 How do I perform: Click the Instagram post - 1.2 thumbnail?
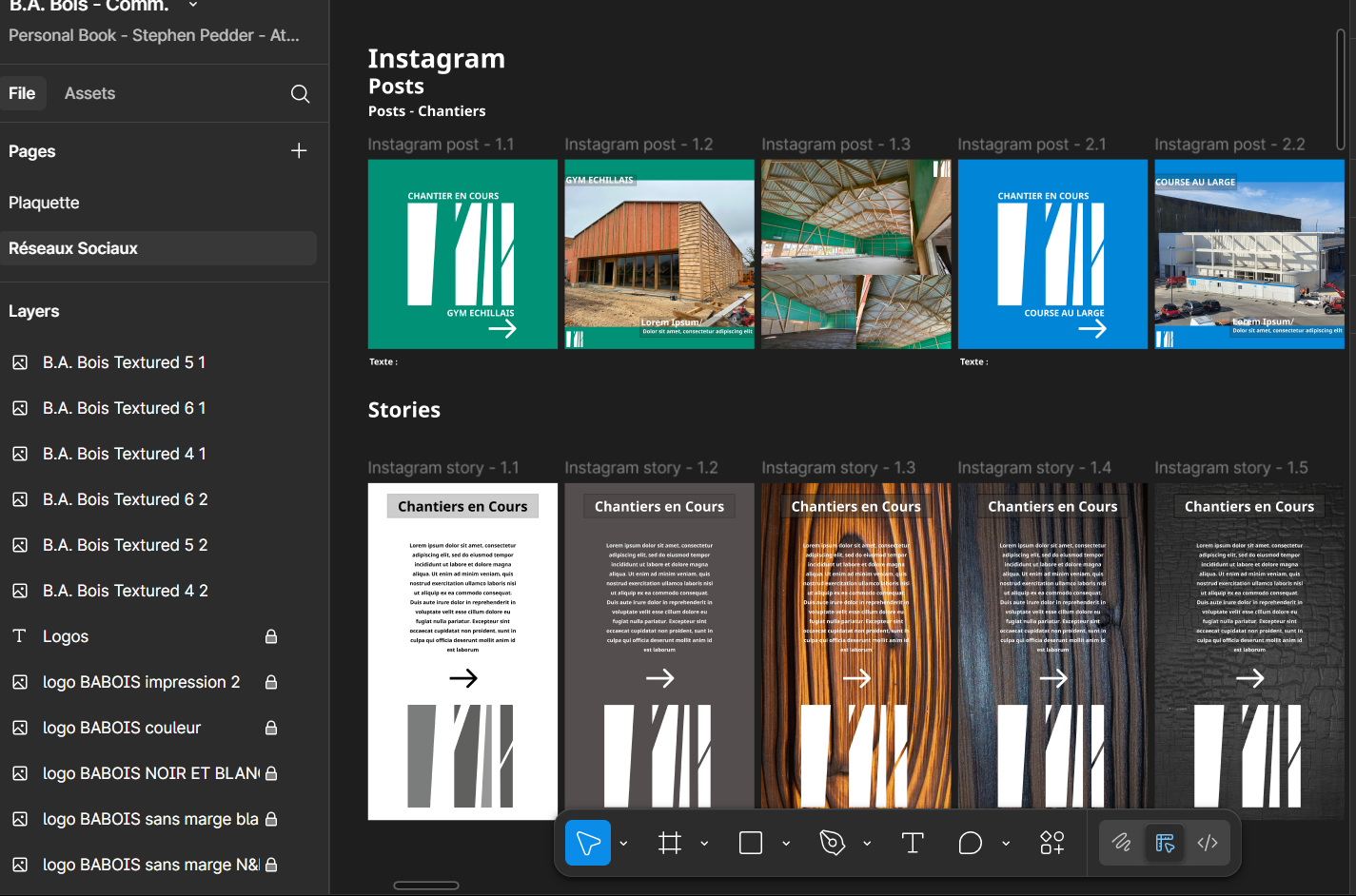[x=658, y=254]
